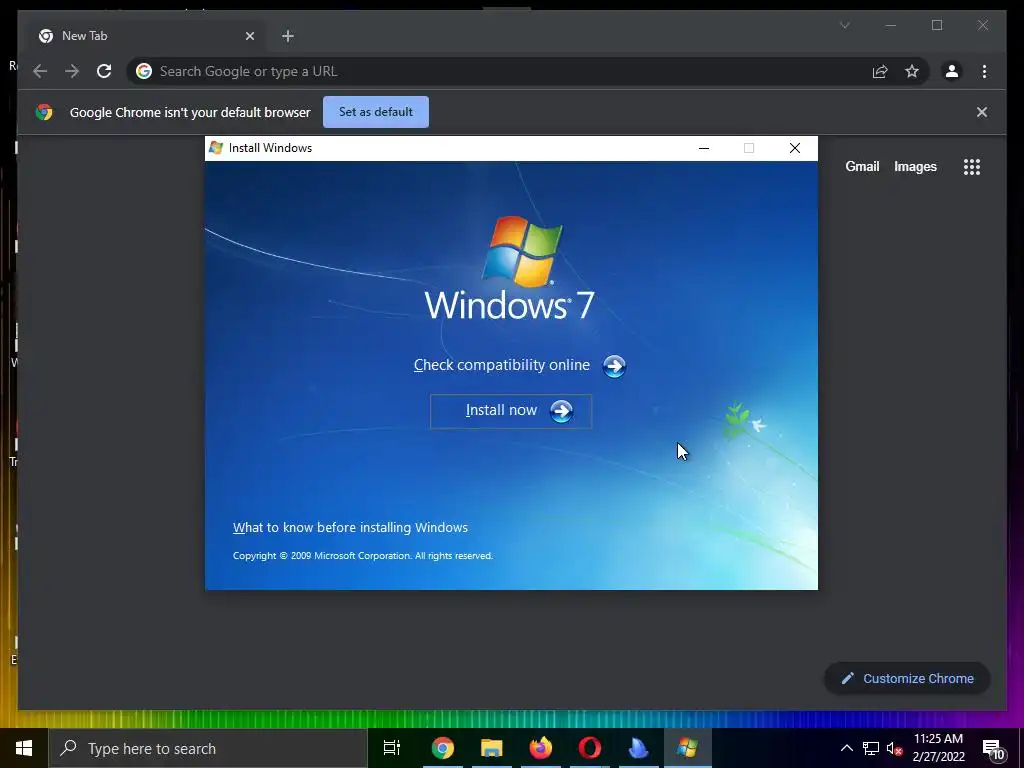The width and height of the screenshot is (1024, 768).
Task: Select the Install Windows taskbar icon
Action: [687, 748]
